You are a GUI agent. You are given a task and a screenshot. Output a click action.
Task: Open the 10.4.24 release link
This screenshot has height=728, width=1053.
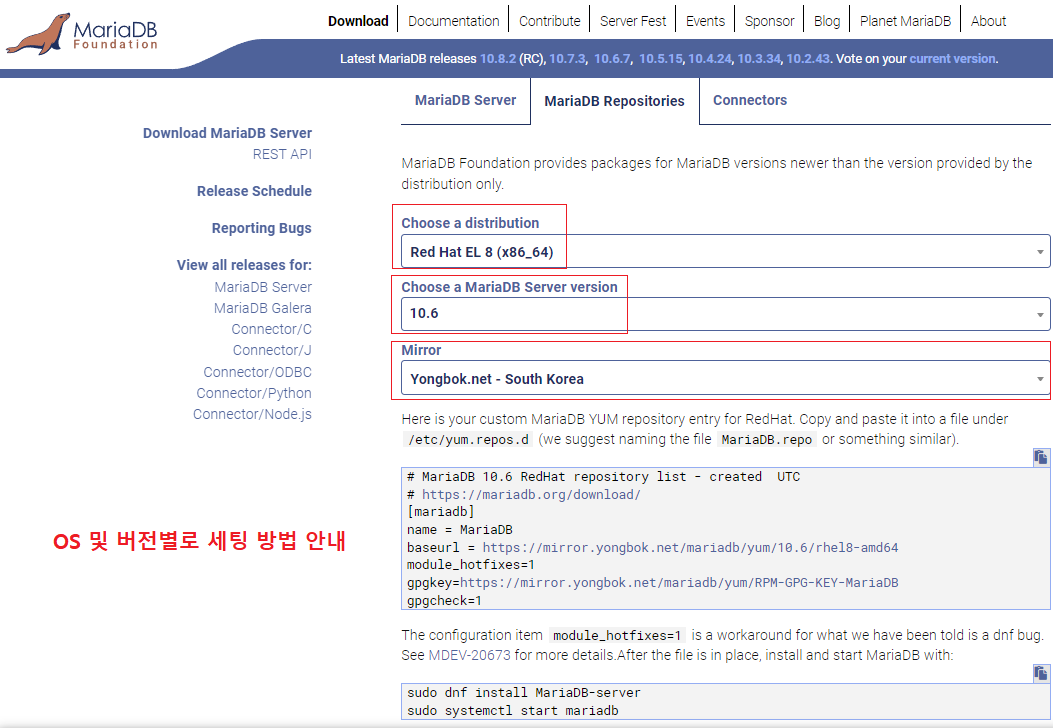709,58
